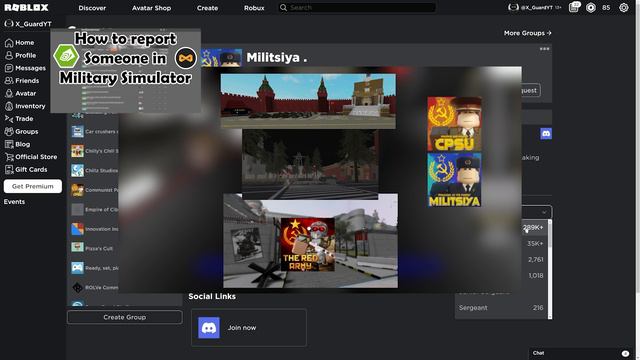Screen dimensions: 640x360
Task: Click the X_GuardYT avatar in sidebar
Action: tap(9, 24)
